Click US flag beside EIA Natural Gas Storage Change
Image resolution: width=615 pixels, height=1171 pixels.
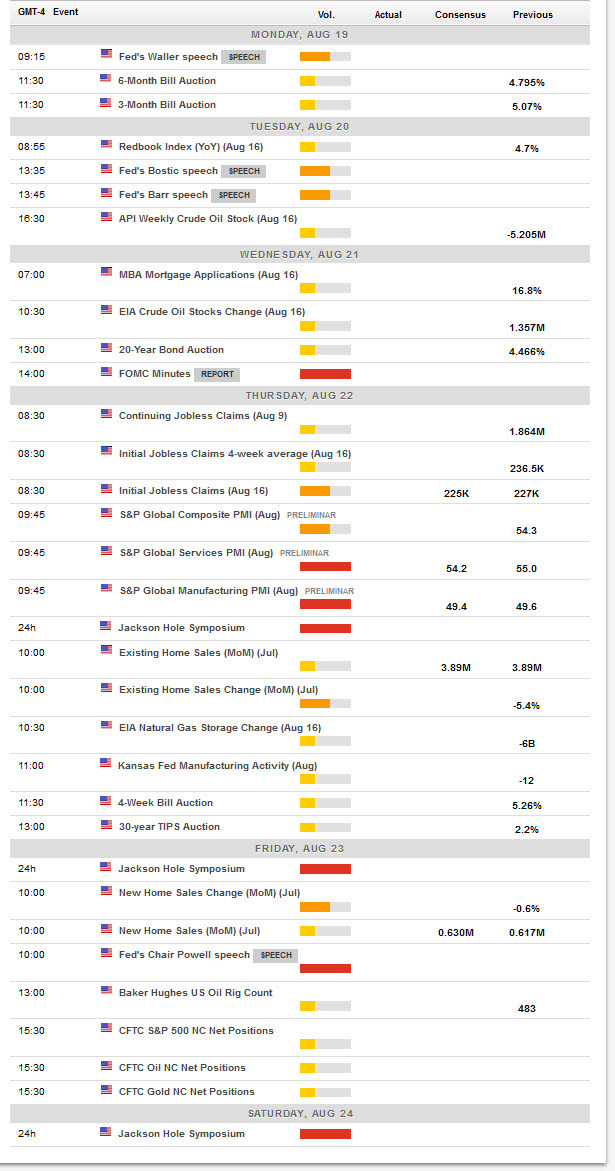click(106, 724)
